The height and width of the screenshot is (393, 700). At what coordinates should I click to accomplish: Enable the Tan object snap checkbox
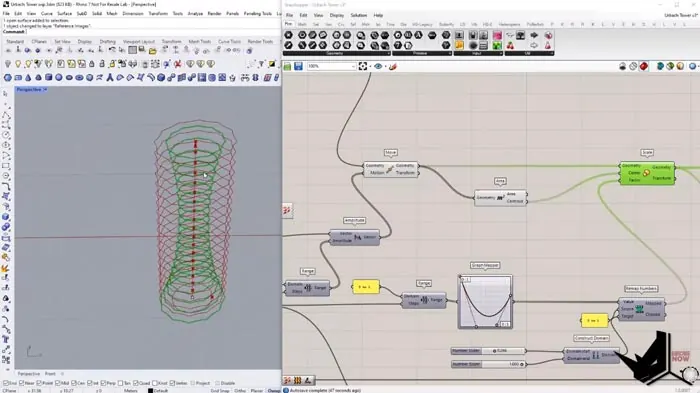pyautogui.click(x=121, y=383)
